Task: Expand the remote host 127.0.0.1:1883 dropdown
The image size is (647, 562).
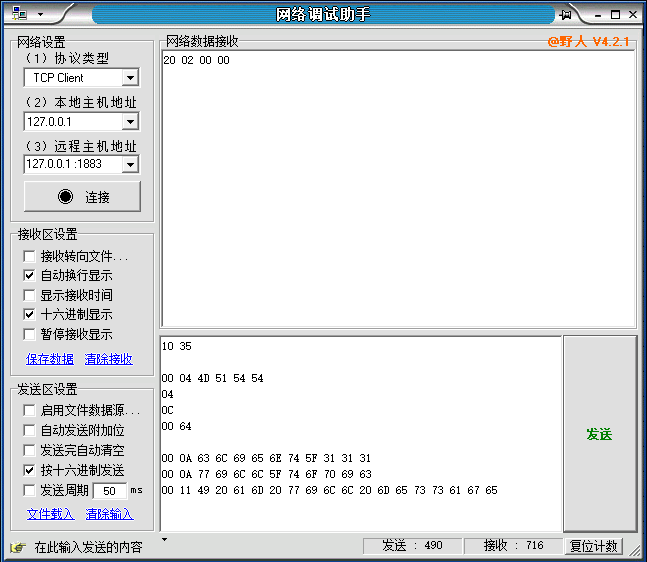Action: pos(130,164)
